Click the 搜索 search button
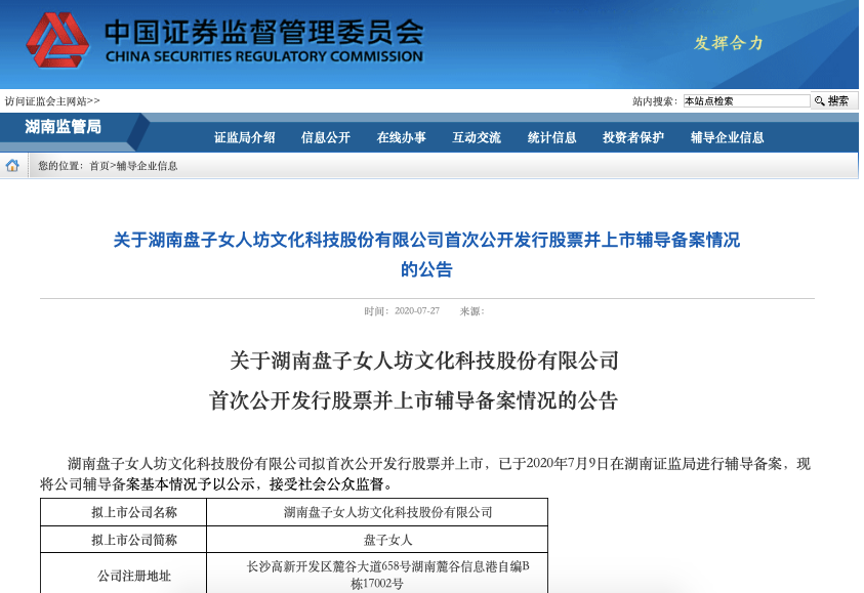Screen dimensions: 864x593 [834, 101]
